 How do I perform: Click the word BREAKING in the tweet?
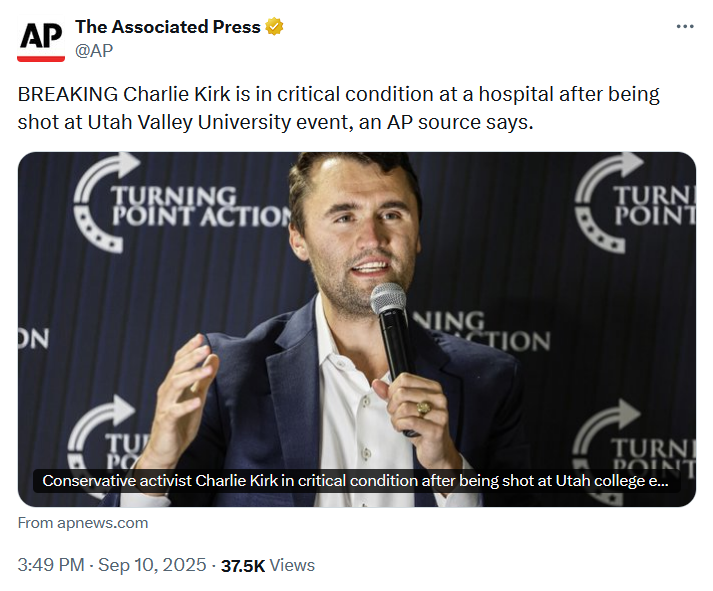click(68, 96)
